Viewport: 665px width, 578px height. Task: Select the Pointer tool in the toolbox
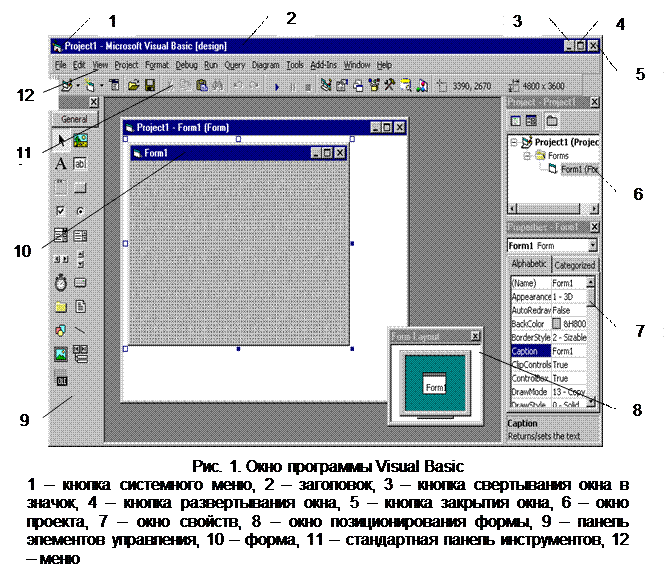click(61, 140)
